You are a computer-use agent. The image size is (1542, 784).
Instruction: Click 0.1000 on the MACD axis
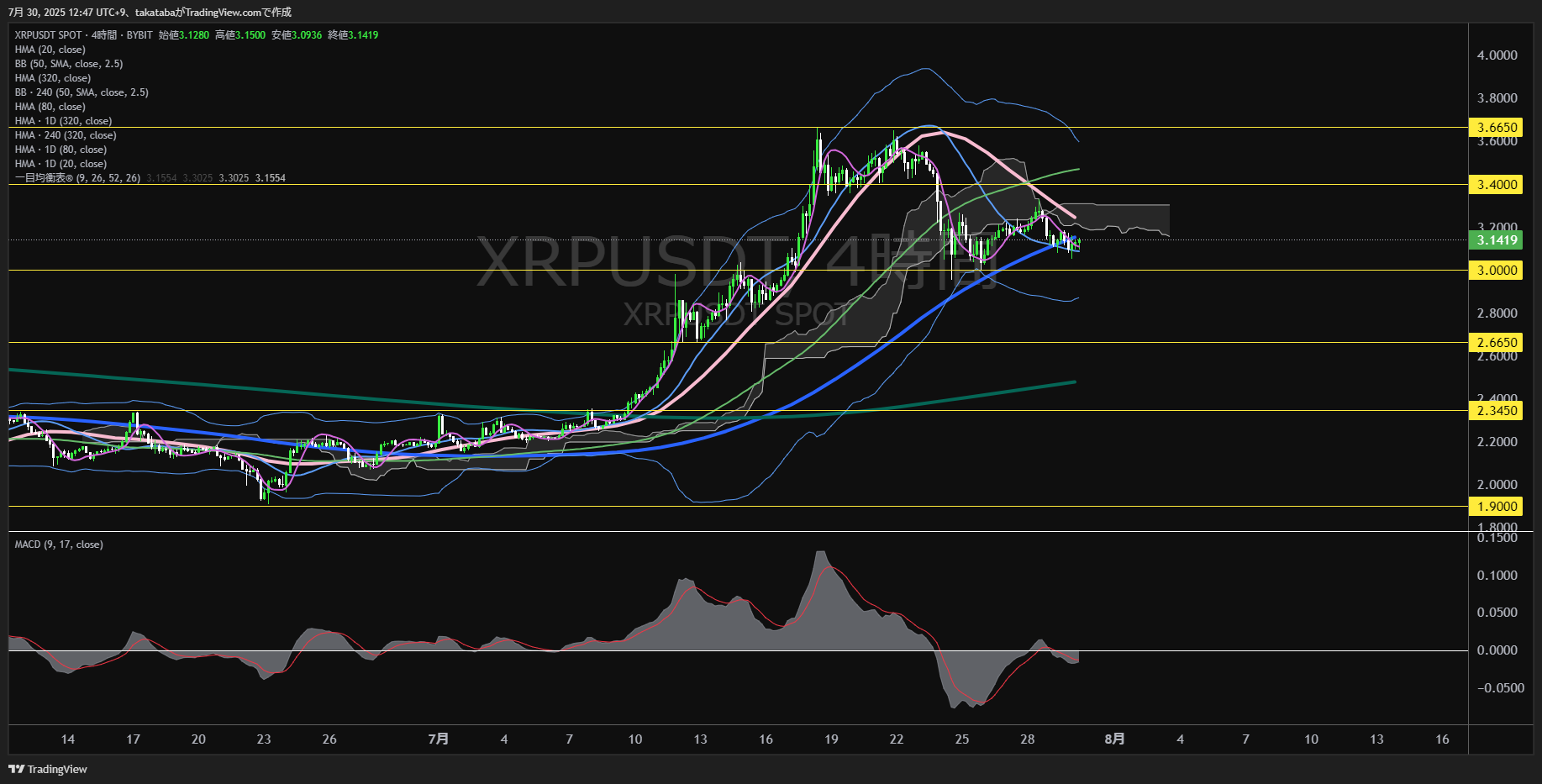tap(1497, 576)
